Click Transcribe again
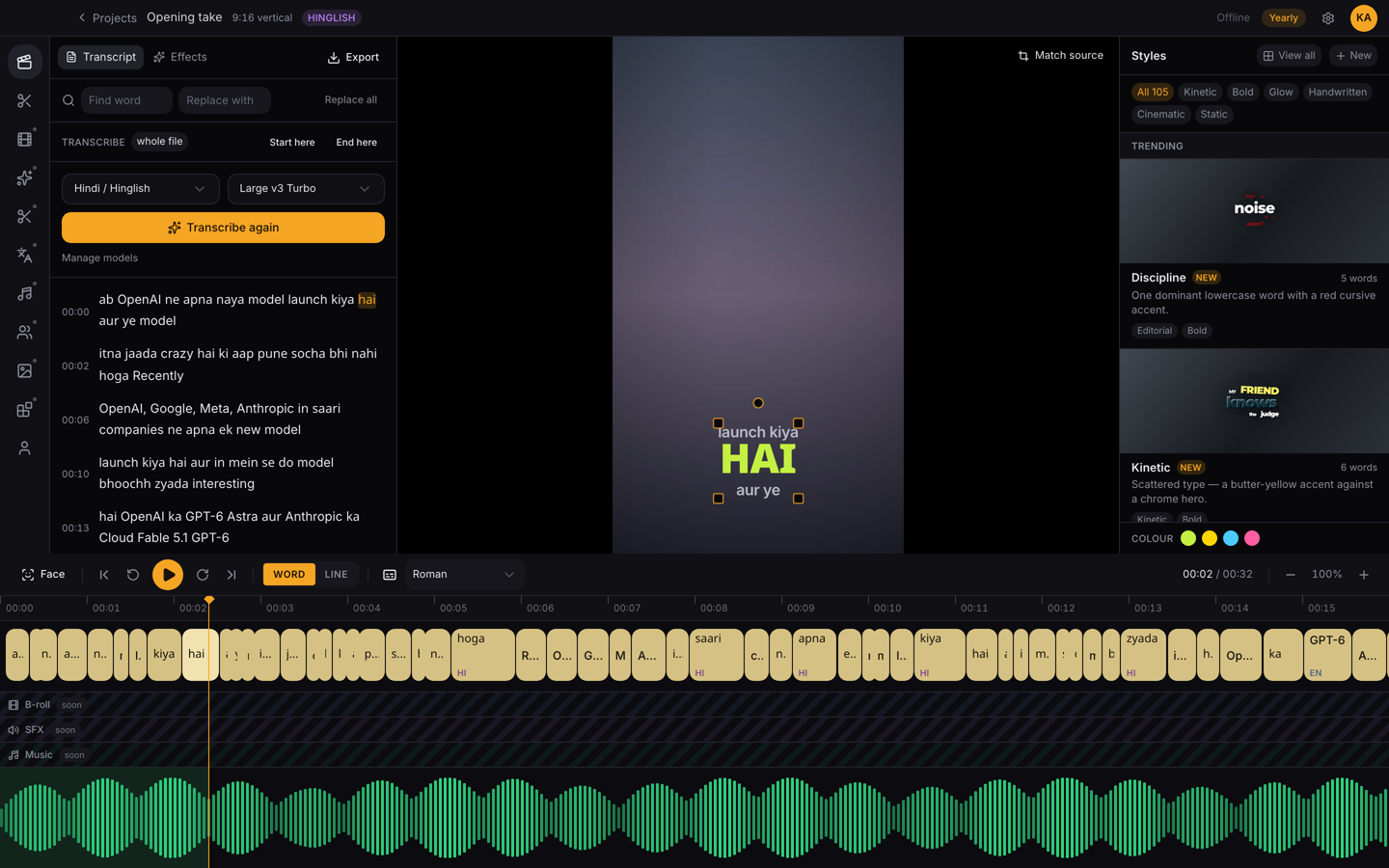This screenshot has width=1389, height=868. coord(223,228)
